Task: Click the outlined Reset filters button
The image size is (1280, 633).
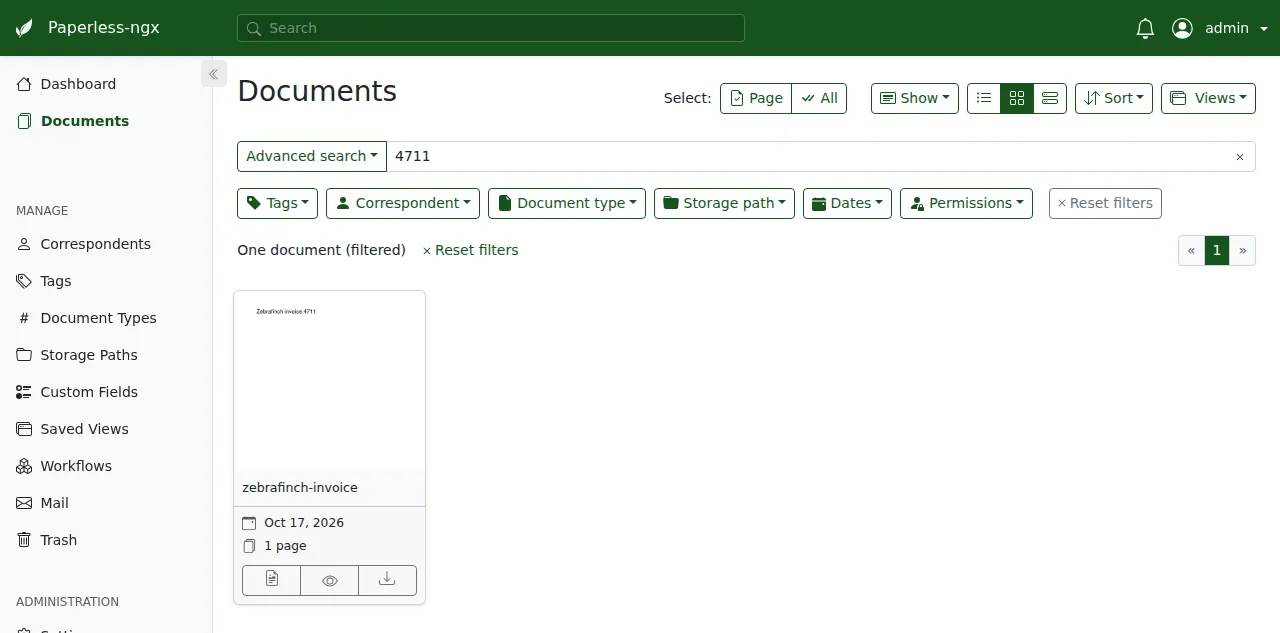Action: pos(1105,203)
